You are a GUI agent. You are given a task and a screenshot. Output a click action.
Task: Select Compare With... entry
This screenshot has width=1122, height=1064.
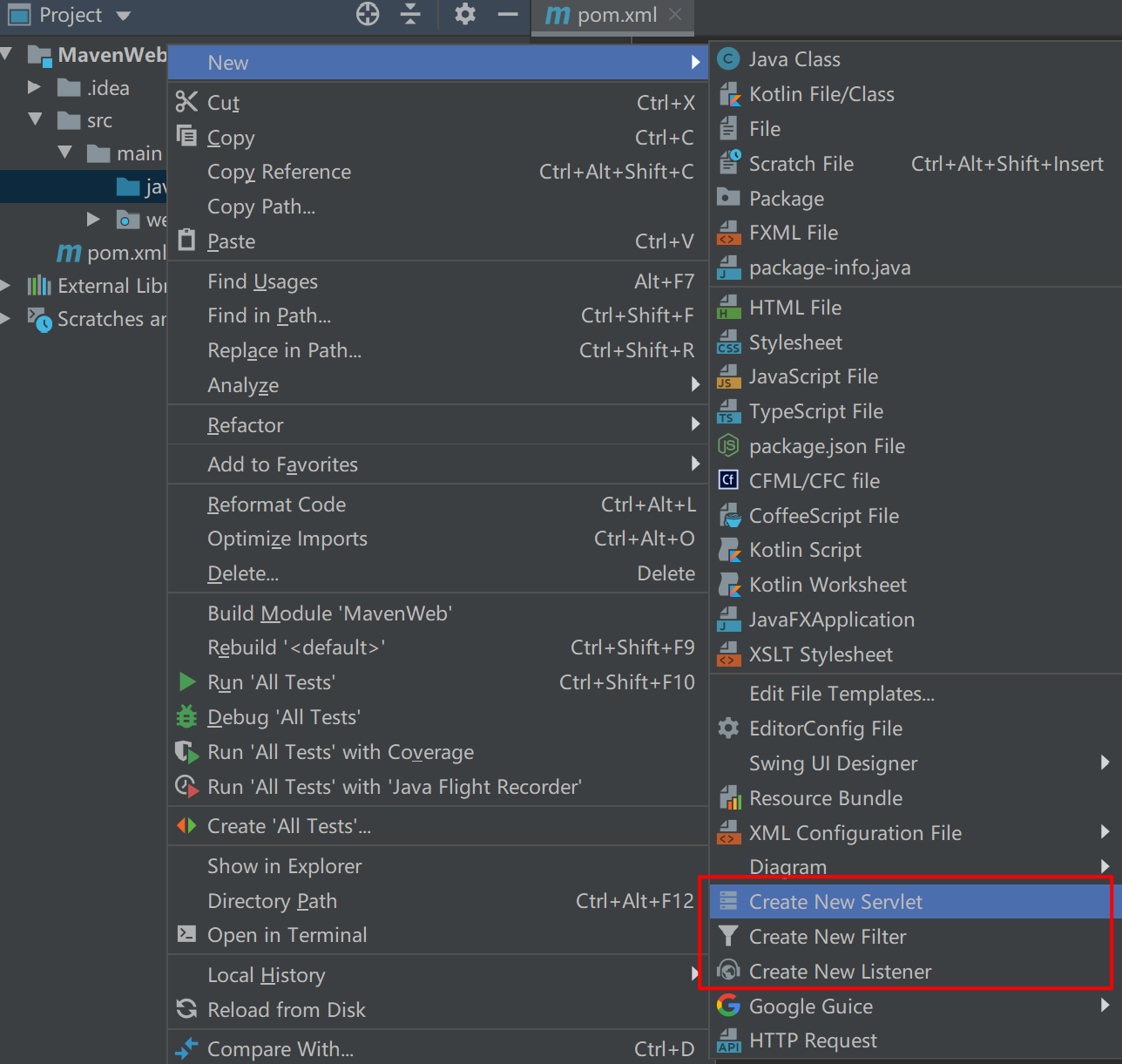(x=438, y=1049)
